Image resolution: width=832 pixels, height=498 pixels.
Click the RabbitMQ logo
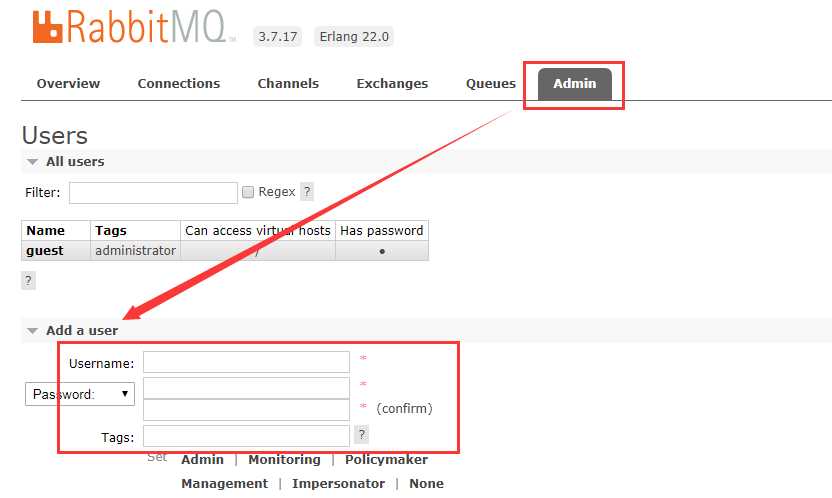point(133,27)
